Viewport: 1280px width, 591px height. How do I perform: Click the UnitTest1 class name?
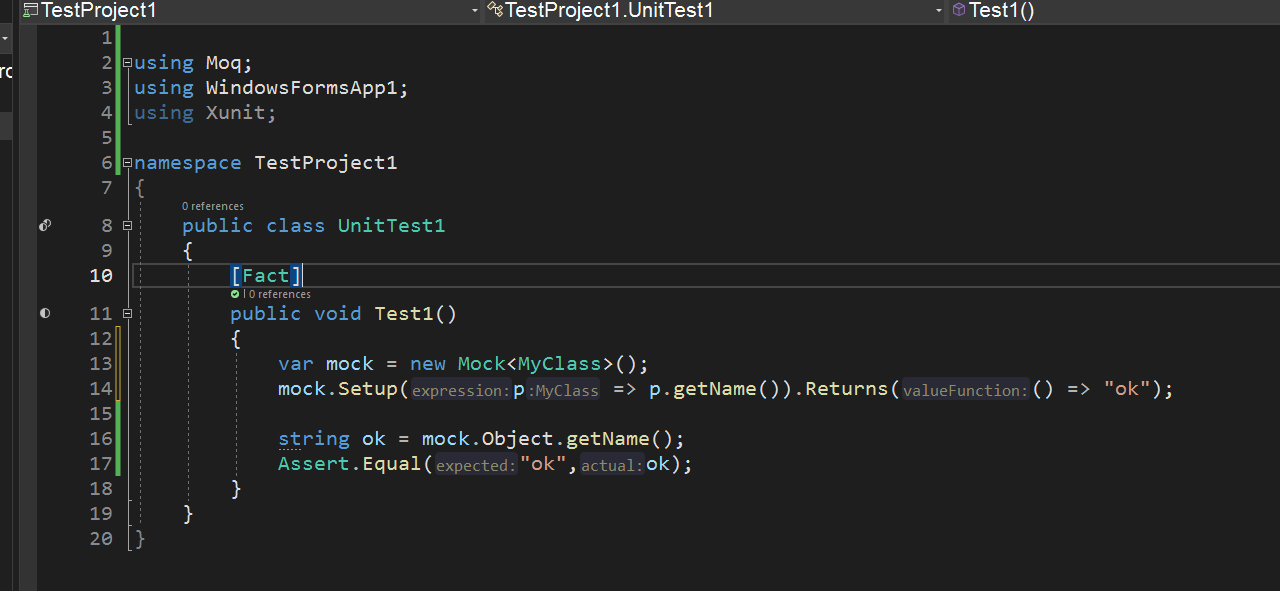pyautogui.click(x=391, y=226)
